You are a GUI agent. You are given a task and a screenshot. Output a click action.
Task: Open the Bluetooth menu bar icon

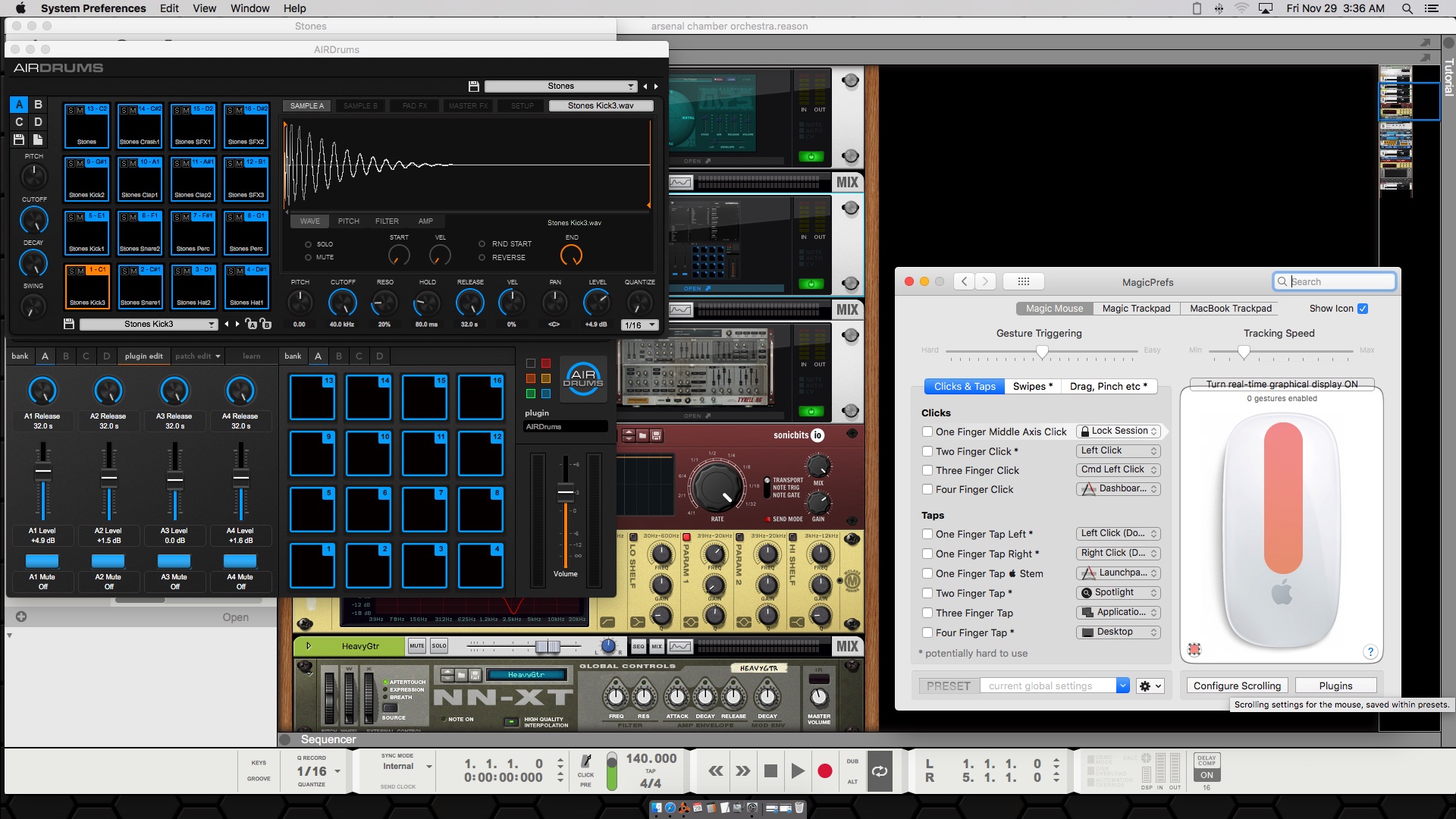(x=1219, y=8)
